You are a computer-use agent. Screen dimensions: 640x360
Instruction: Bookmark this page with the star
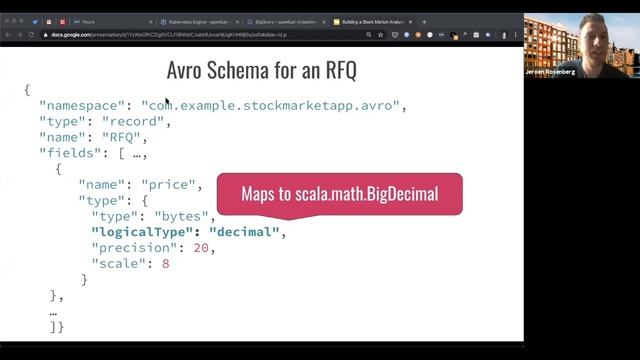coord(380,35)
